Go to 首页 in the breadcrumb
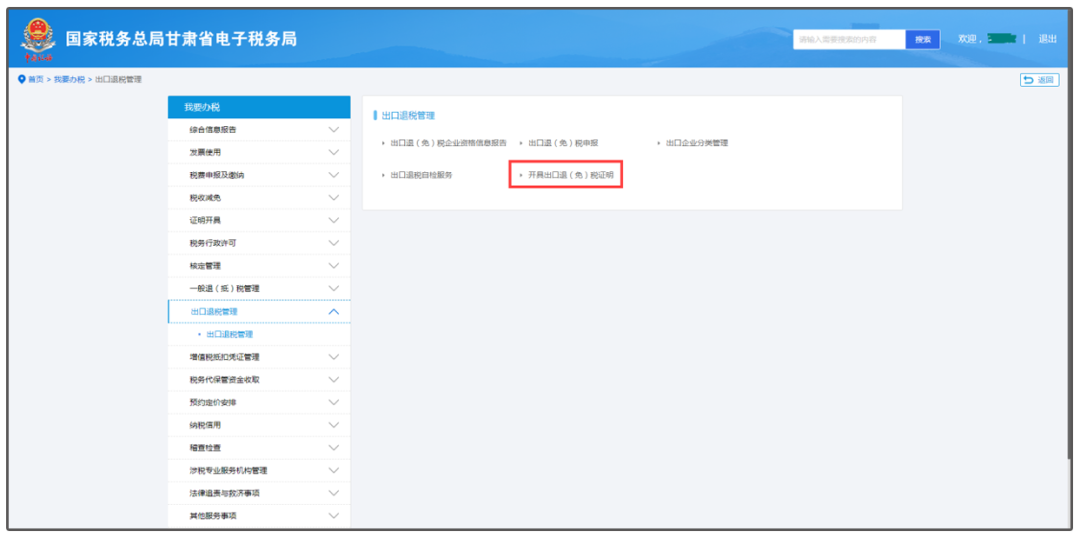Image resolution: width=1080 pixels, height=538 pixels. tap(35, 80)
